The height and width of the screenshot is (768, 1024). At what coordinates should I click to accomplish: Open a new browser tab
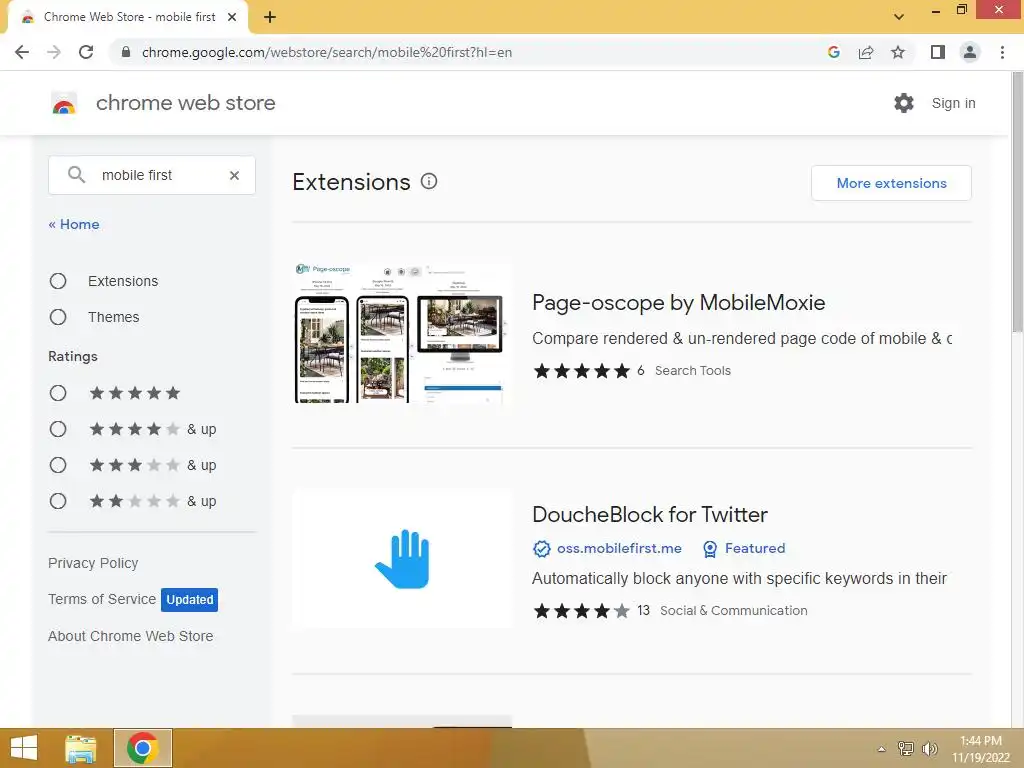pos(270,17)
